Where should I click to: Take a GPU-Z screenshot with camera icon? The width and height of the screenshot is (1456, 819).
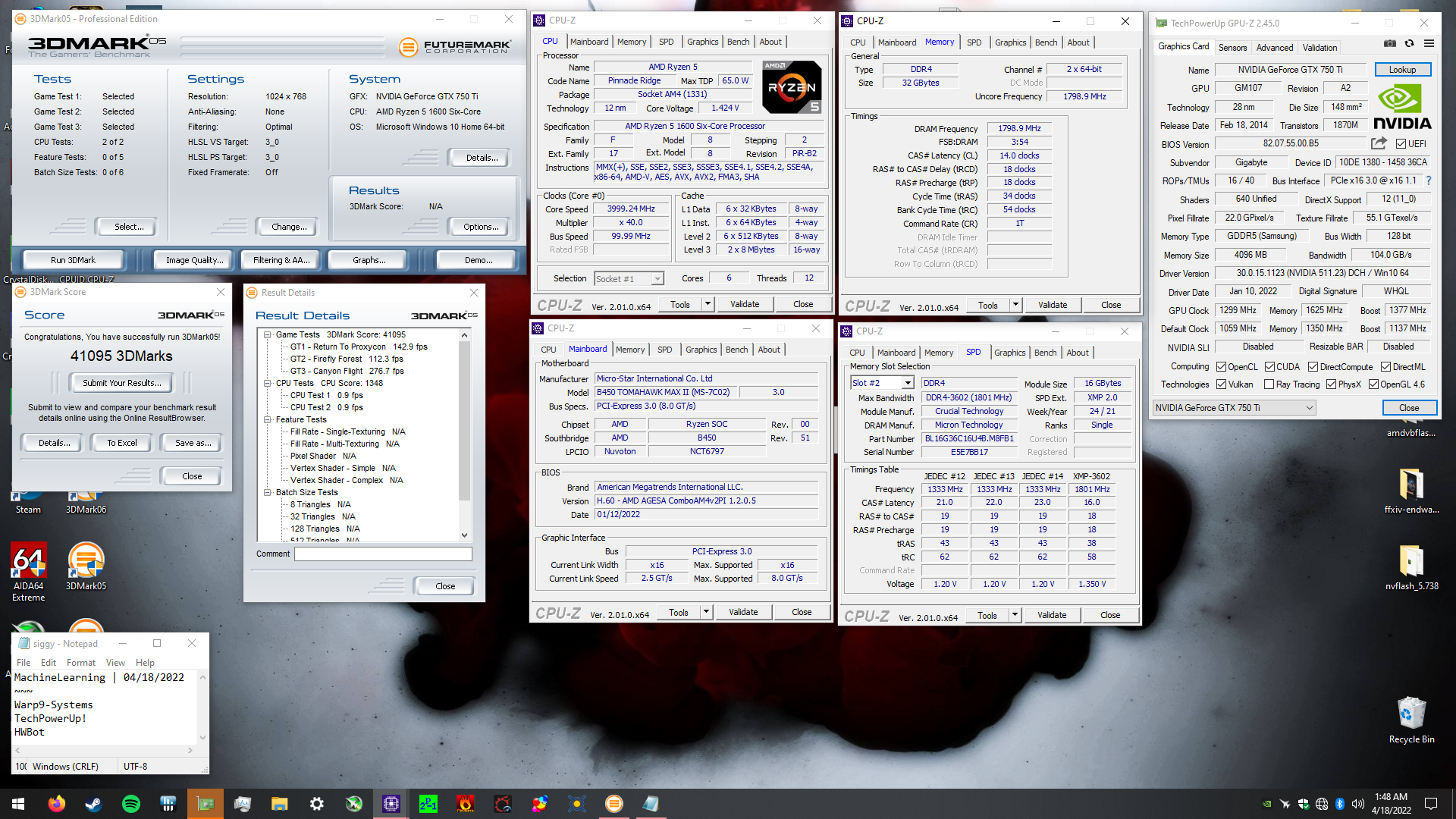pos(1389,44)
